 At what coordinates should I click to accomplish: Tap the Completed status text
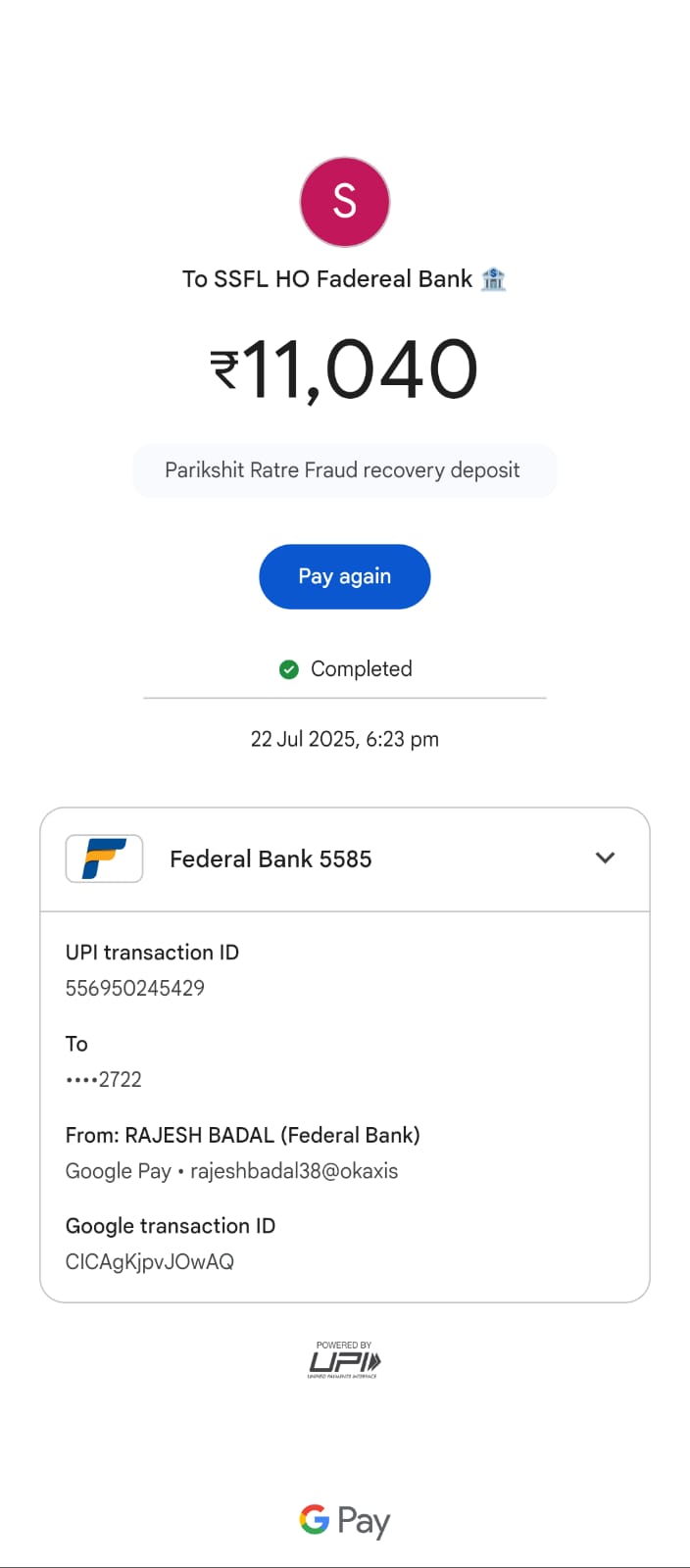361,669
